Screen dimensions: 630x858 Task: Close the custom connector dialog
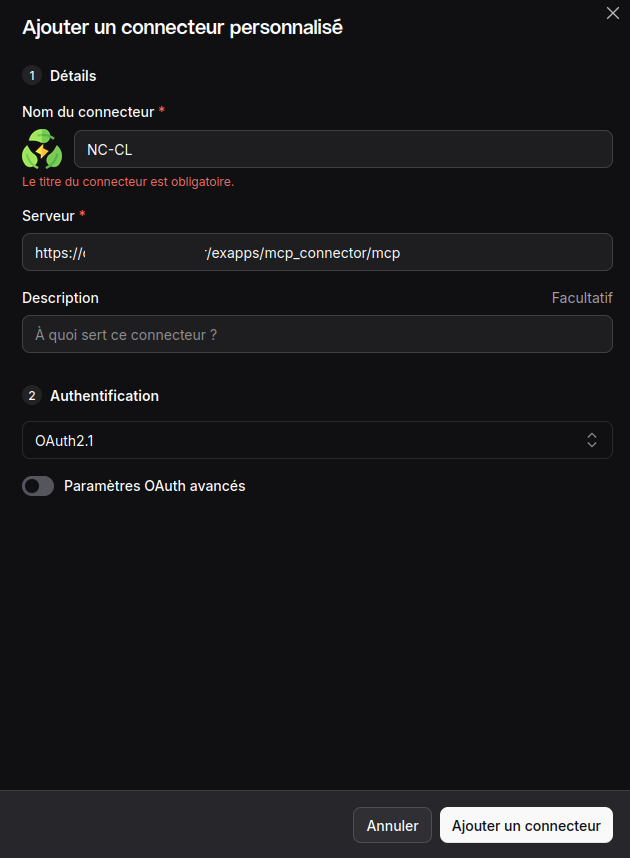pos(612,13)
